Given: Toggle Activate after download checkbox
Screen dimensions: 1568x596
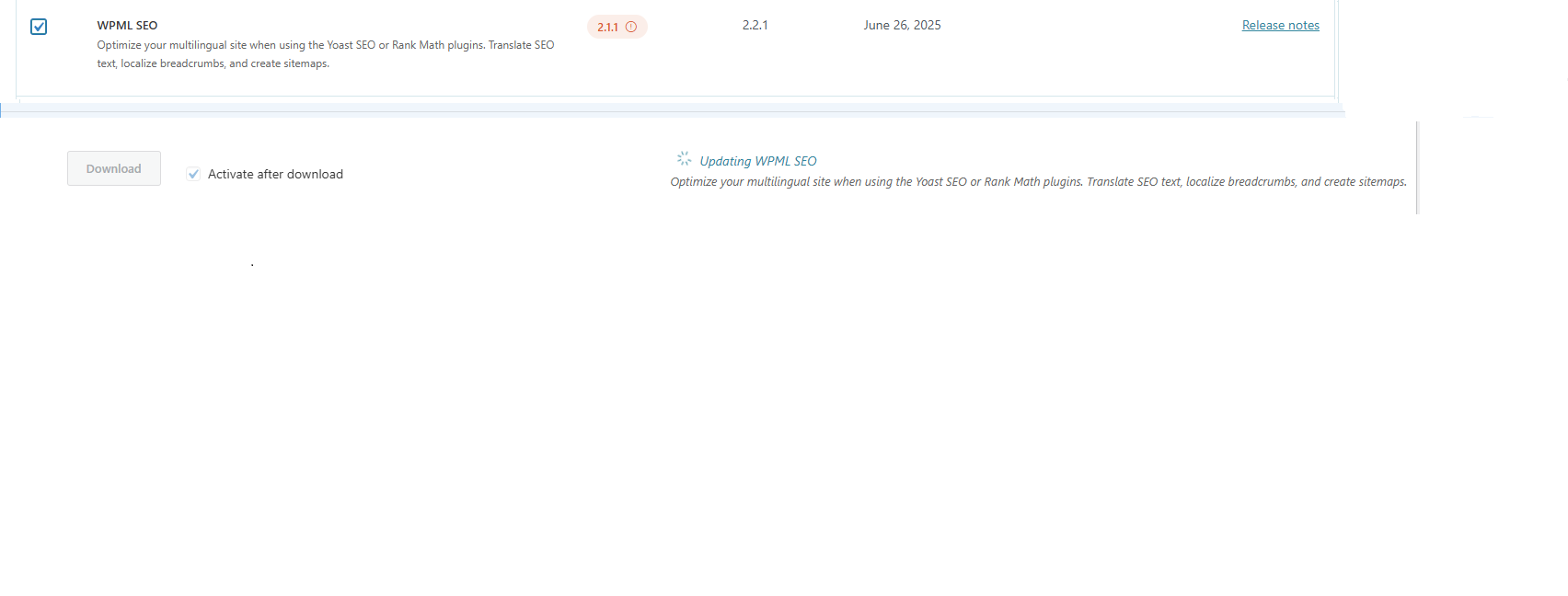Looking at the screenshot, I should click(193, 174).
